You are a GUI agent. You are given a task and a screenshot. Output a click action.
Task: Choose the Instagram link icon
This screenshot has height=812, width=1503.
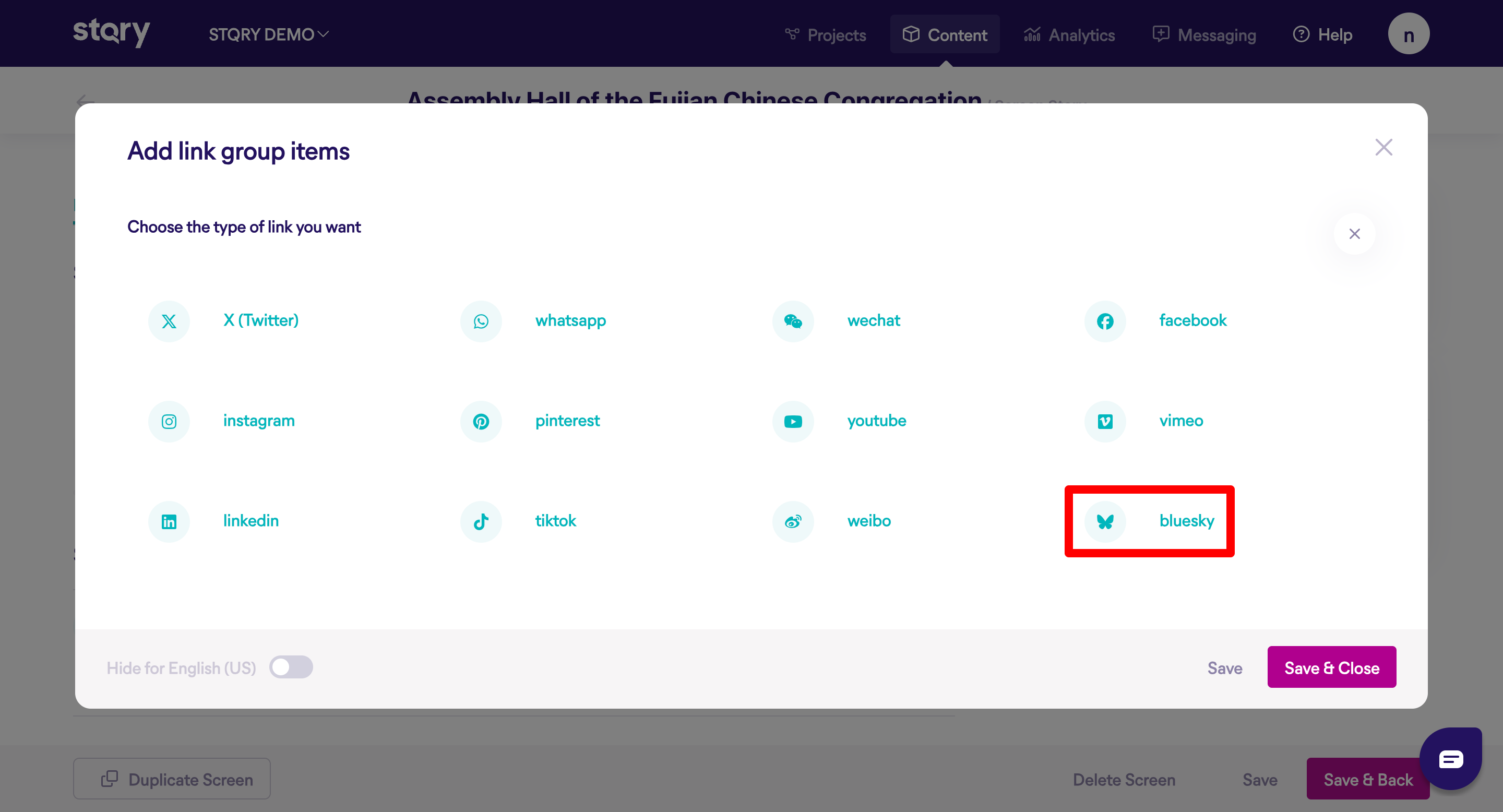(x=169, y=422)
